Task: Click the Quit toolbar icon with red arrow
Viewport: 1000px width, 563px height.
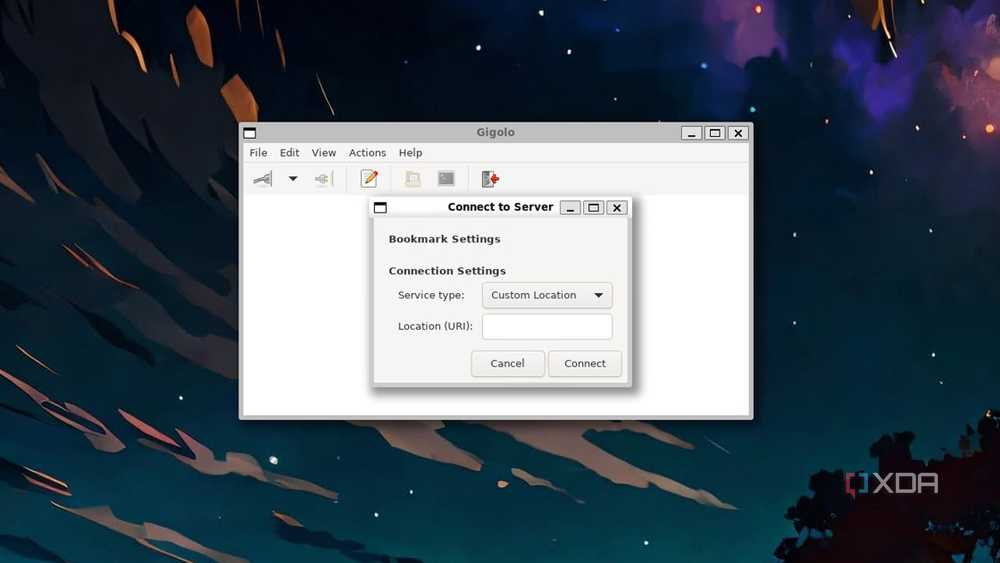Action: pyautogui.click(x=490, y=179)
